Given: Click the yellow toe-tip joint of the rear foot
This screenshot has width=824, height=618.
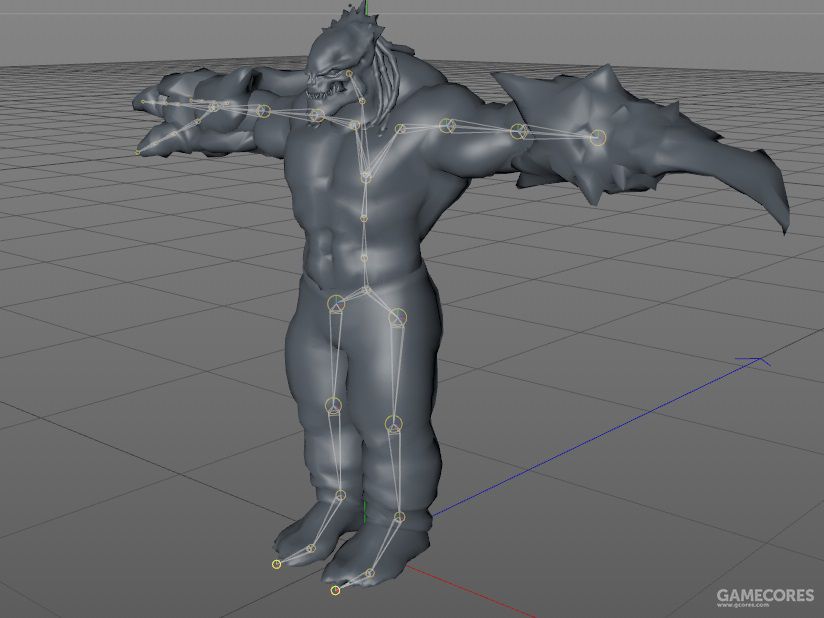Looking at the screenshot, I should coord(276,564).
